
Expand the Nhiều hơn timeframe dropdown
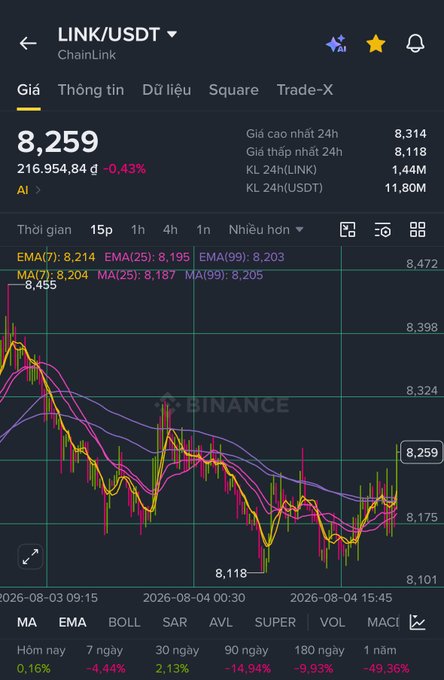click(266, 229)
